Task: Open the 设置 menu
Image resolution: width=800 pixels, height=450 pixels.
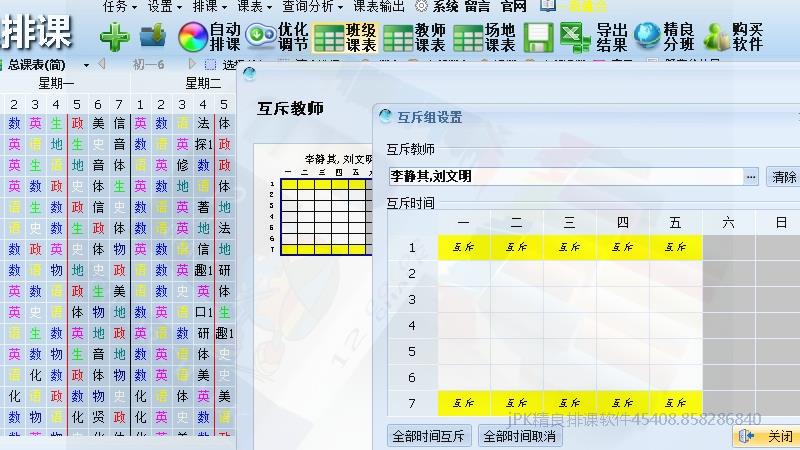Action: tap(164, 6)
